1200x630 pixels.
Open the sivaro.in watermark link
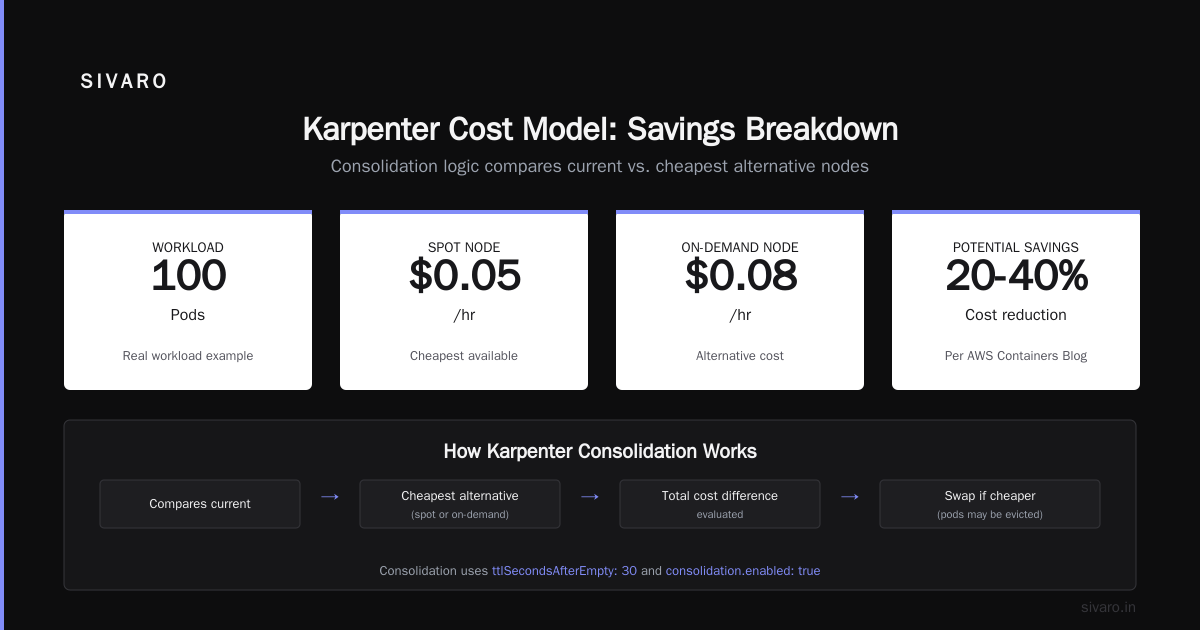coord(1108,607)
